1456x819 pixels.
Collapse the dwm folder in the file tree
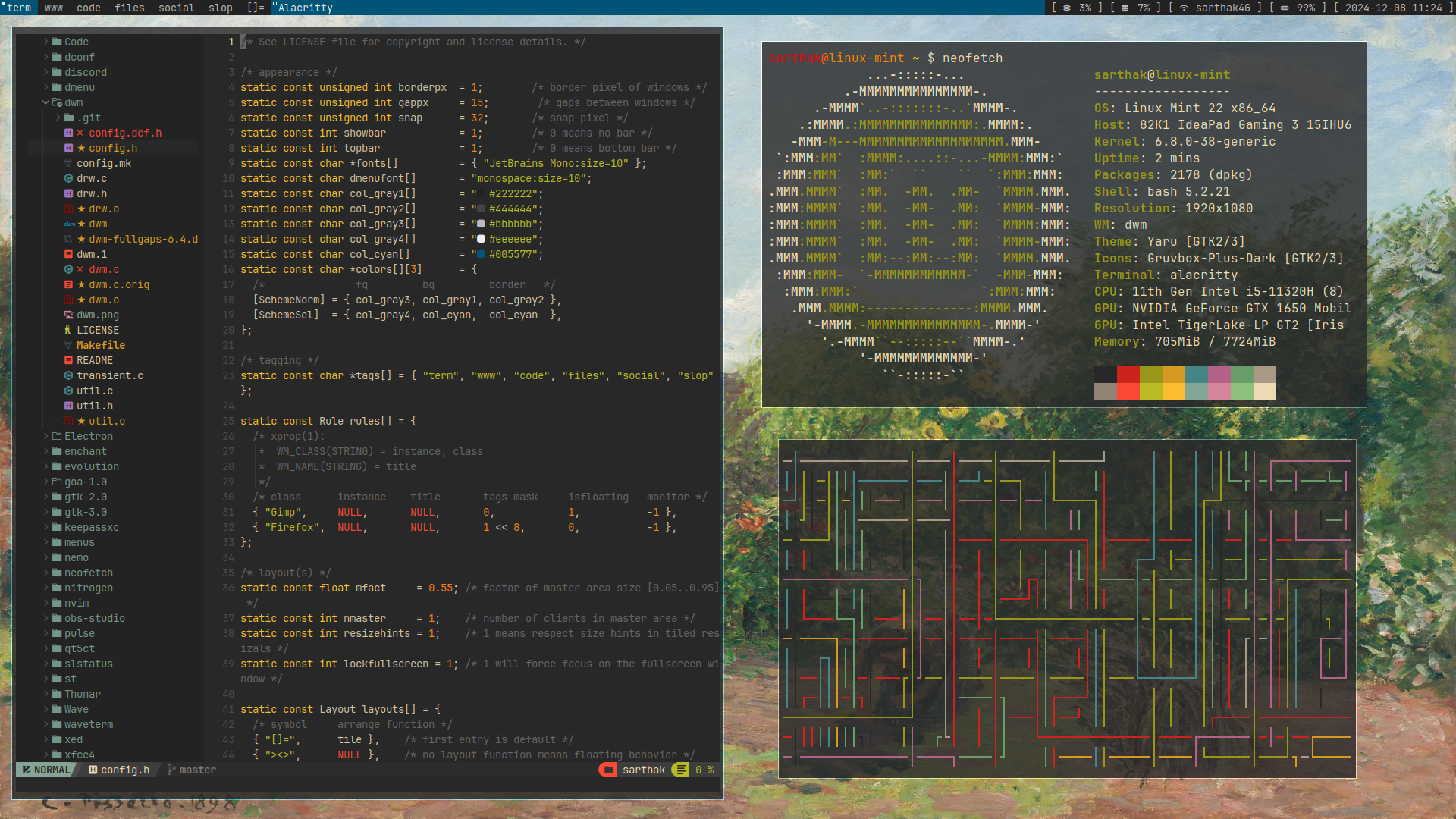(44, 102)
